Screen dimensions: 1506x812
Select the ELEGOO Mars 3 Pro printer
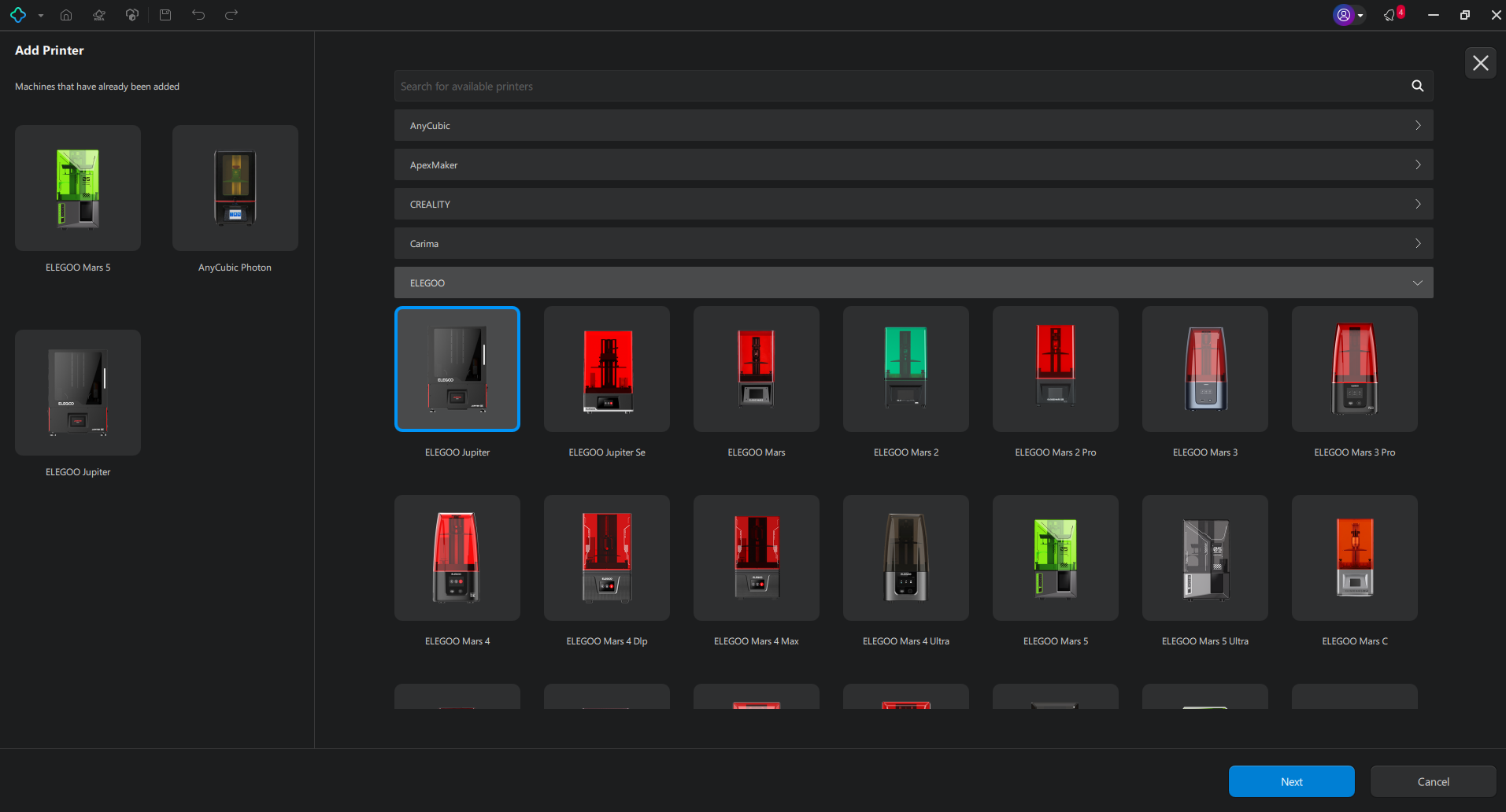1355,369
